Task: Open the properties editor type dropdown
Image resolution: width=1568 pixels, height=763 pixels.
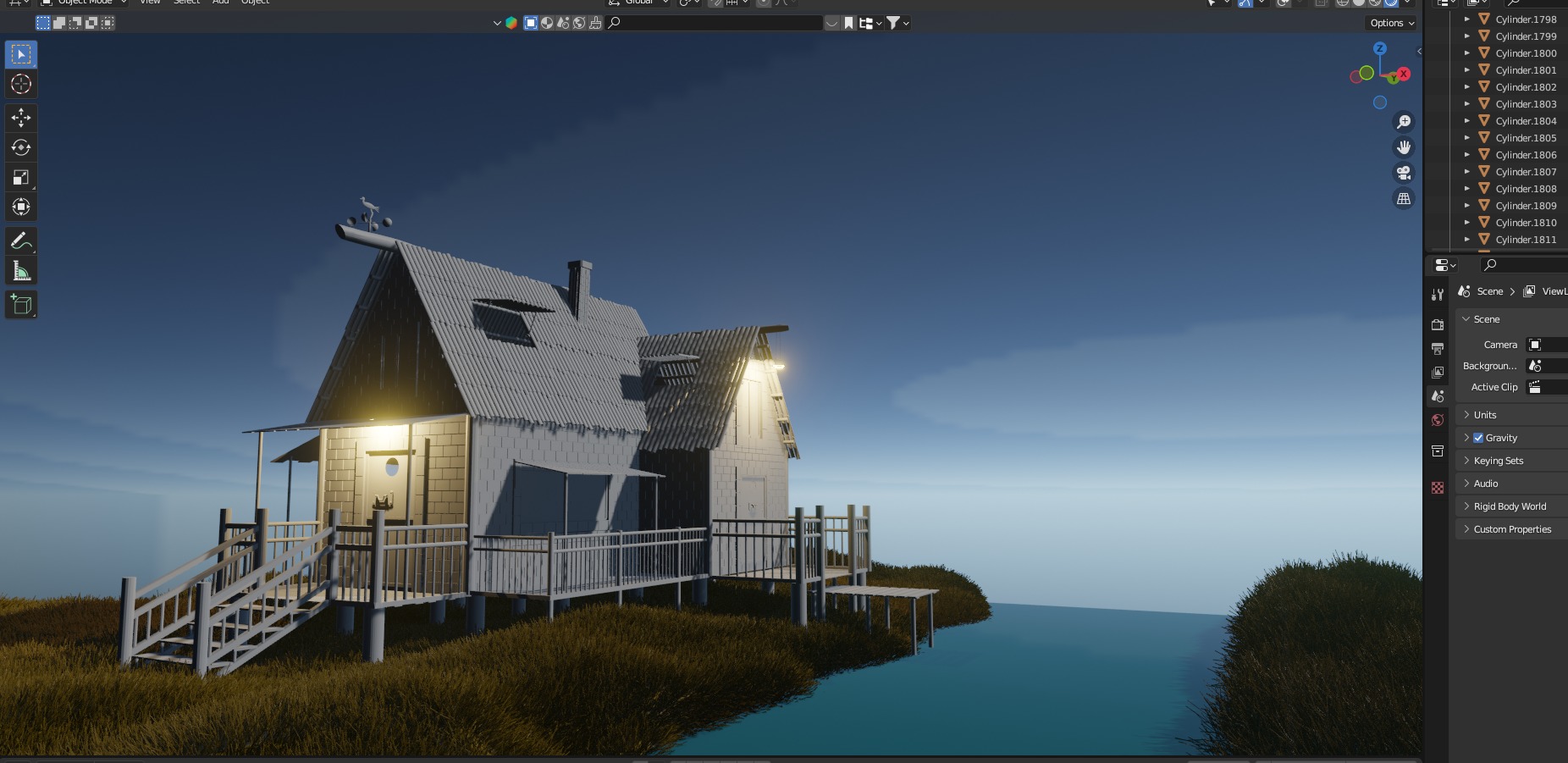Action: 1445,265
